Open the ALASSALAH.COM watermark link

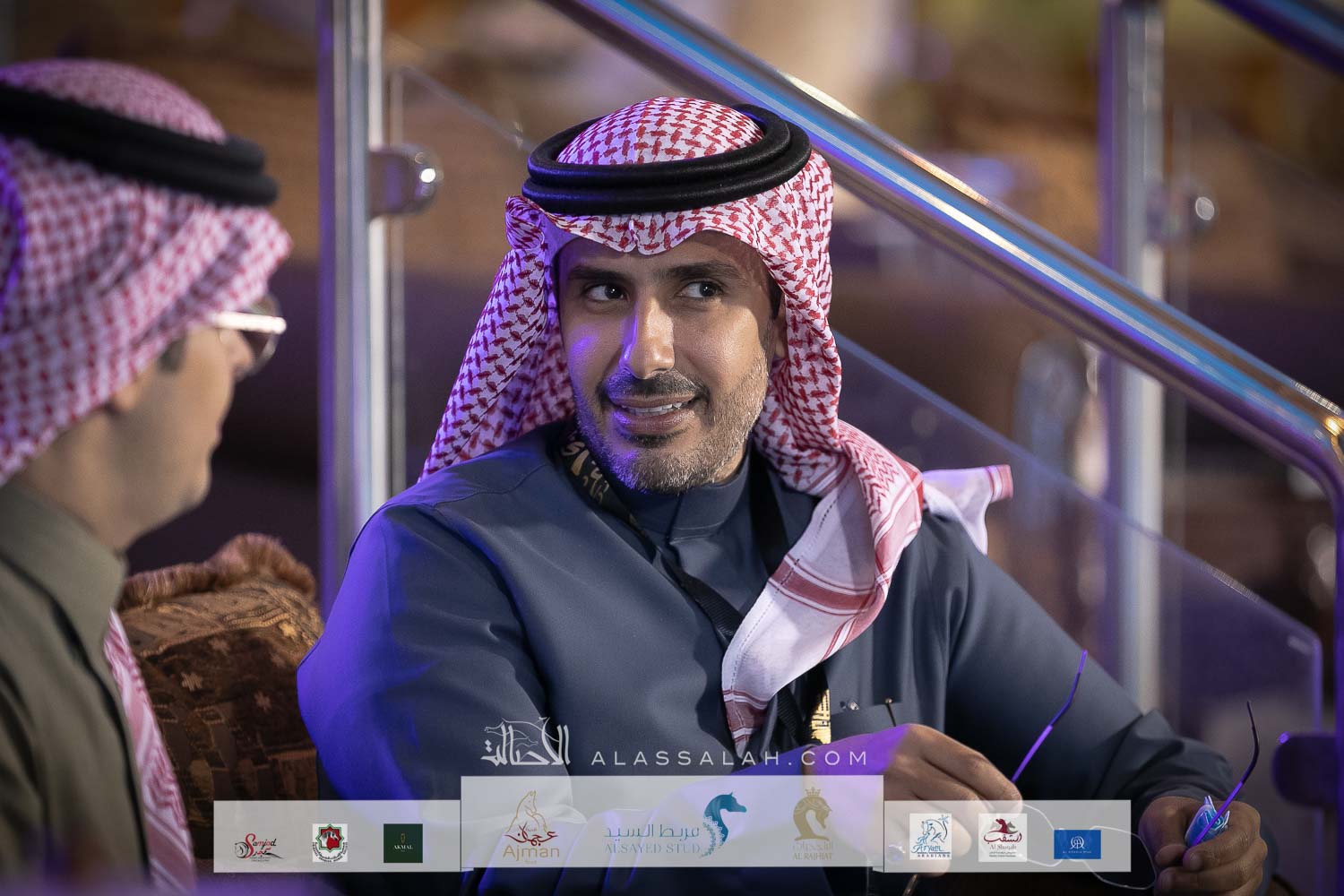[x=729, y=758]
